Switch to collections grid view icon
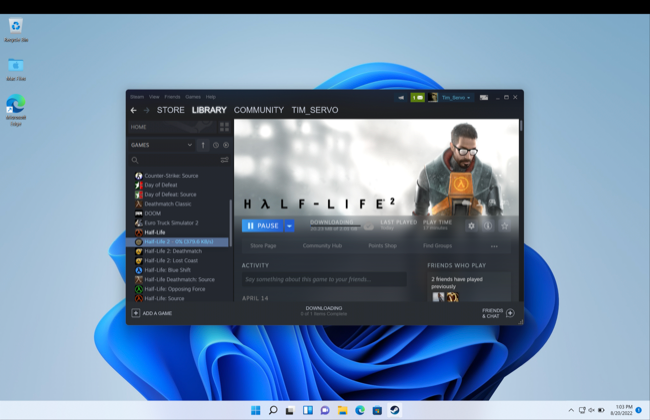The width and height of the screenshot is (650, 420). point(224,127)
